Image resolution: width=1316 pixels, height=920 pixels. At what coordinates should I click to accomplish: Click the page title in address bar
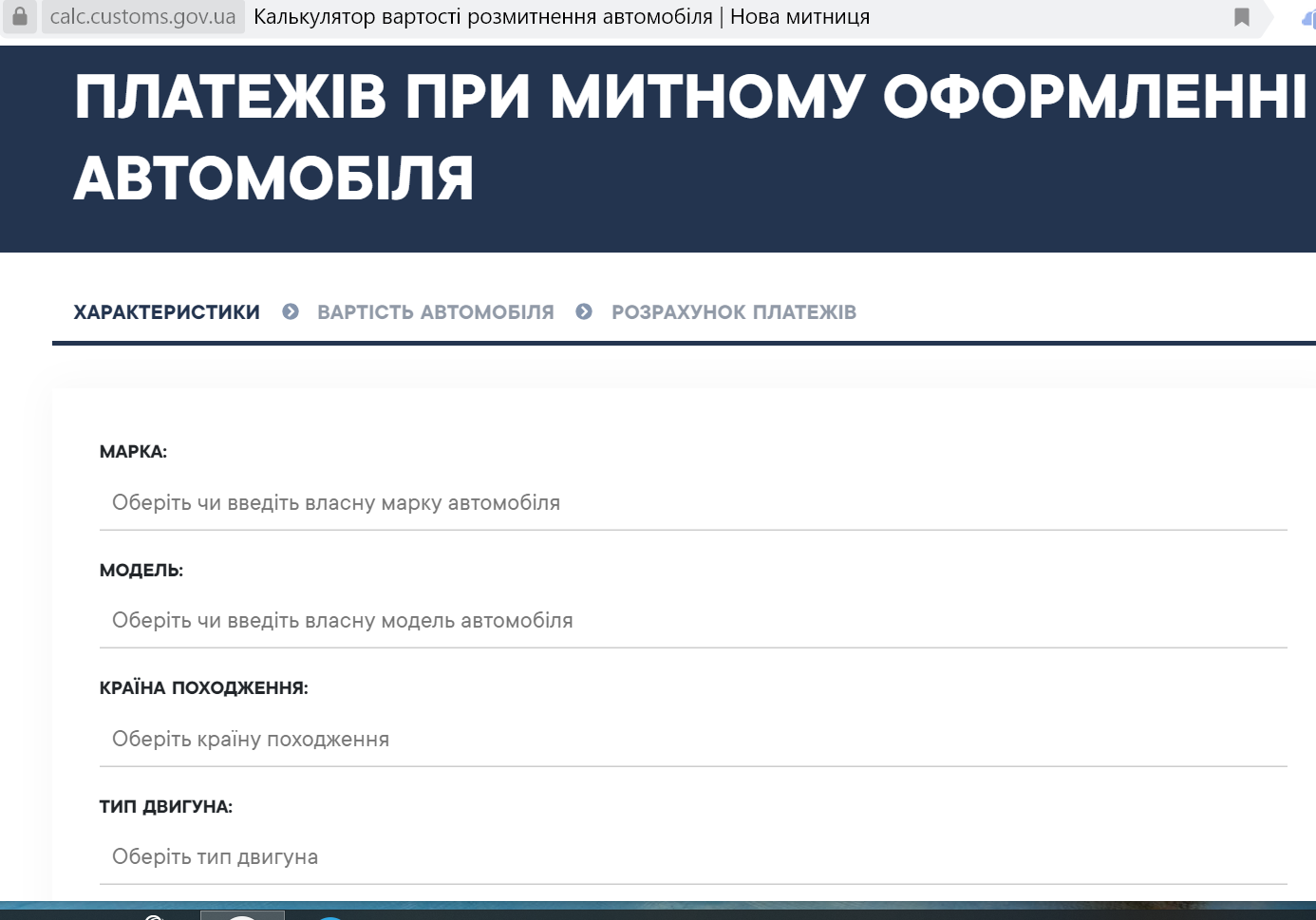[561, 17]
